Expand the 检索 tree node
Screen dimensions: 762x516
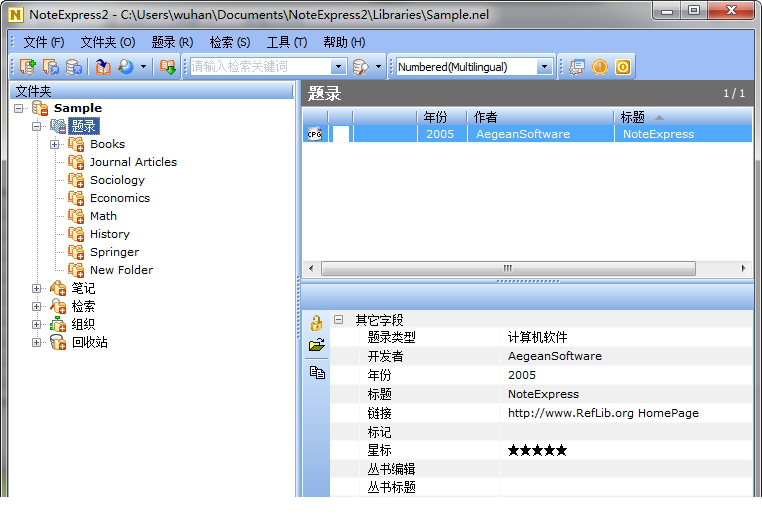(36, 307)
